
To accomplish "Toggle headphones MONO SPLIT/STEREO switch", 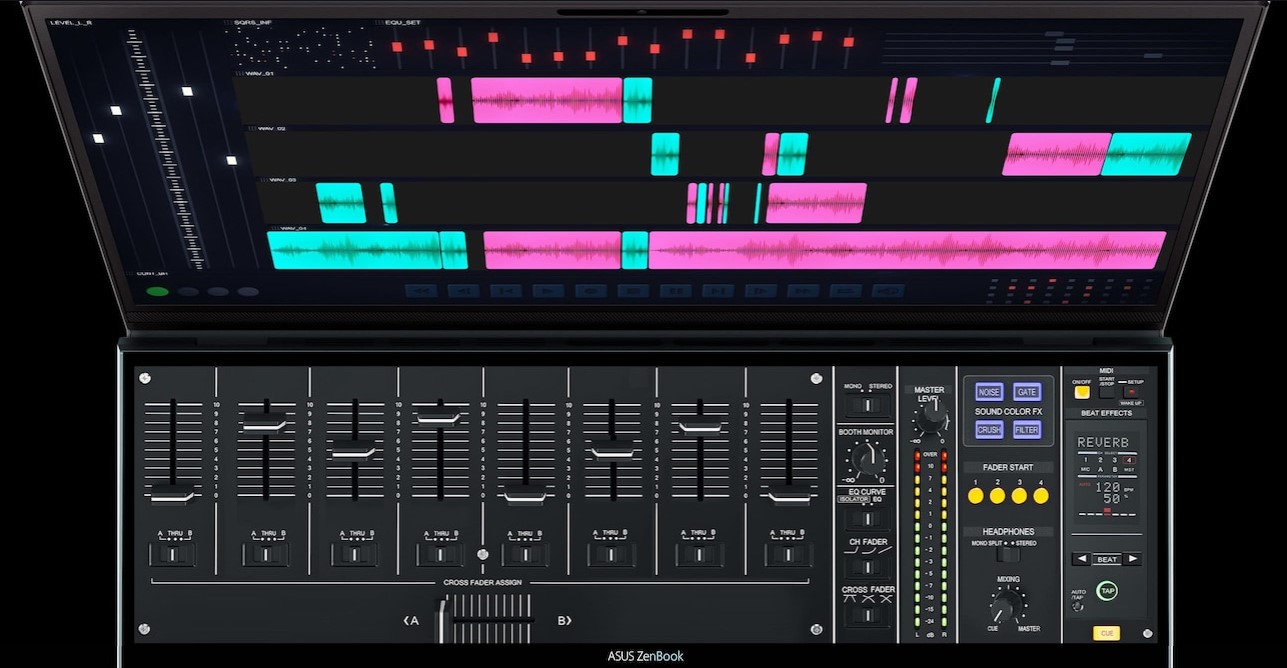I will click(x=1008, y=554).
